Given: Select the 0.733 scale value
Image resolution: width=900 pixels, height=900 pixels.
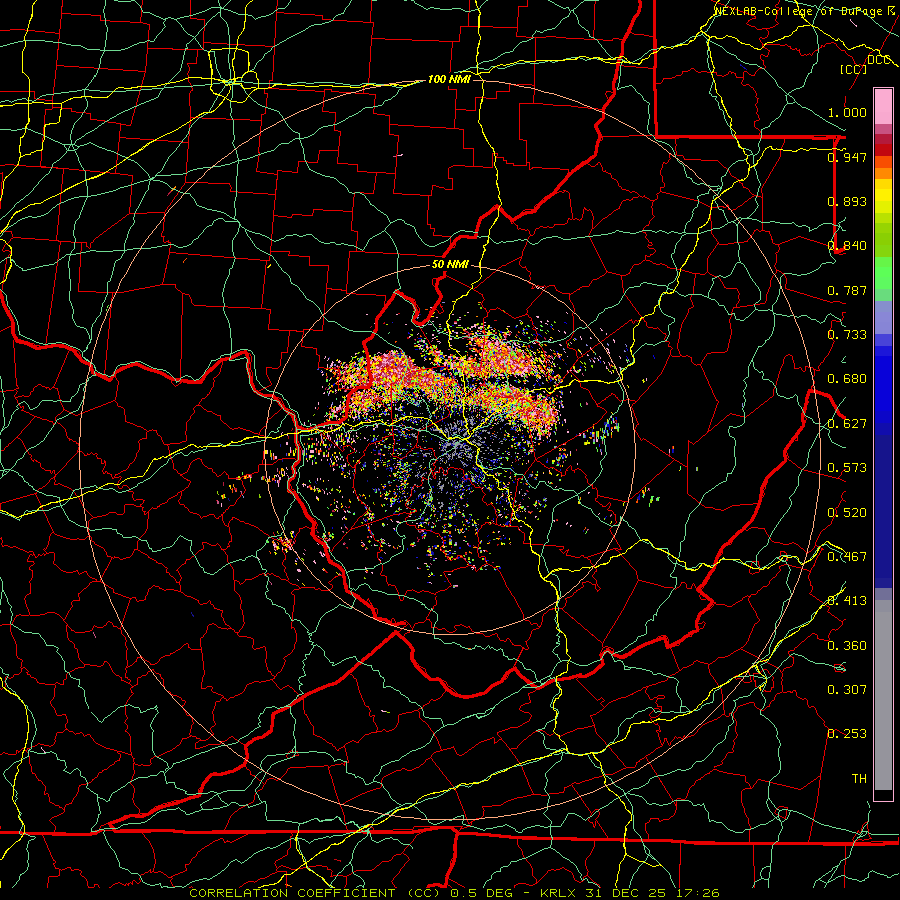Looking at the screenshot, I should pos(847,335).
